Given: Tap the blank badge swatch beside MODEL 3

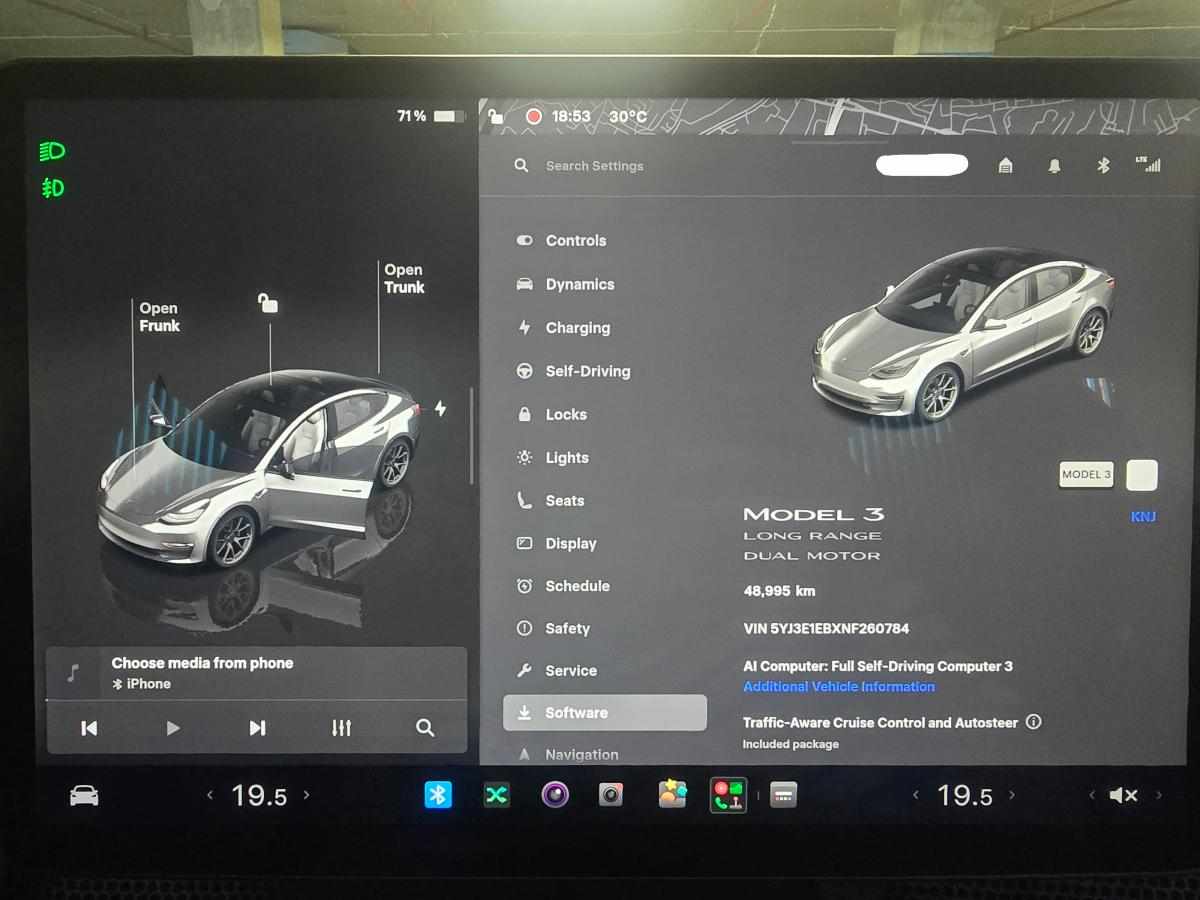Looking at the screenshot, I should click(x=1142, y=475).
